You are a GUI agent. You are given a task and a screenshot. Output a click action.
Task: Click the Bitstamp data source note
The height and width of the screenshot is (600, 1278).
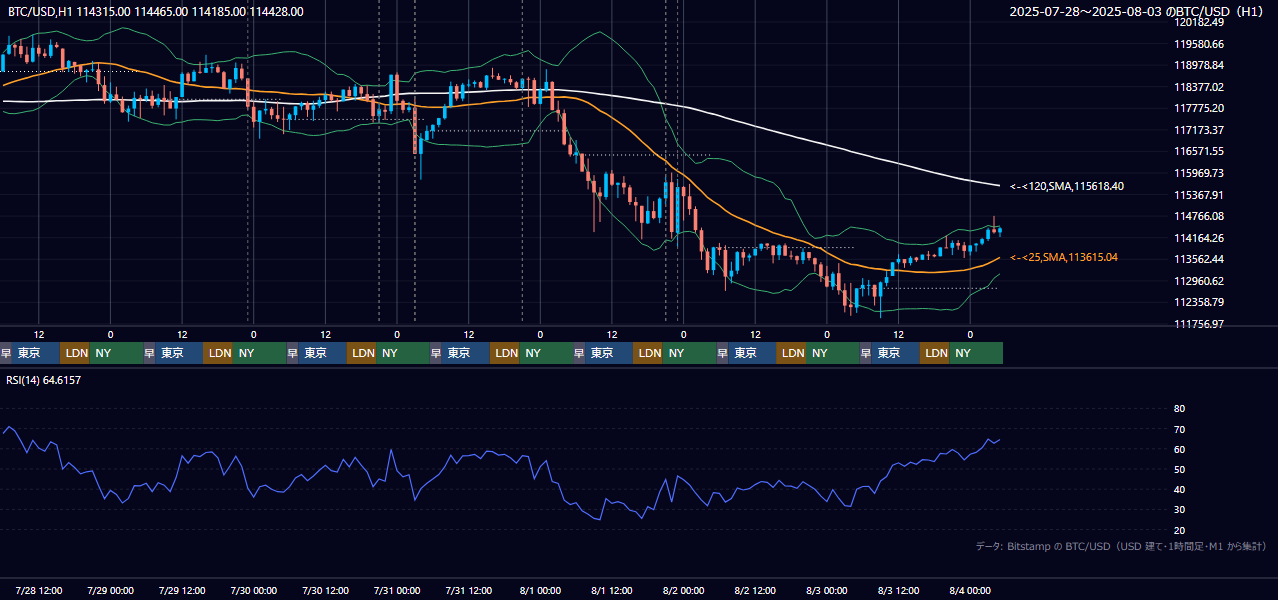pyautogui.click(x=1121, y=546)
